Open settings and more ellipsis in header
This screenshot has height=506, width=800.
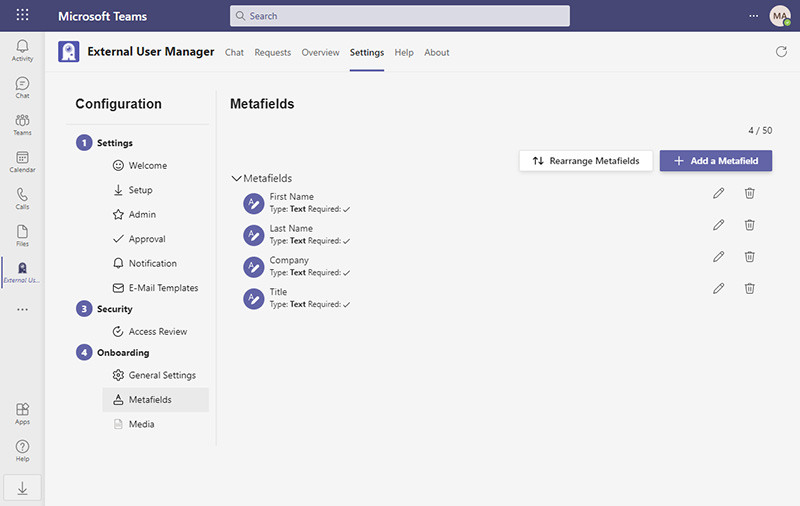point(754,16)
